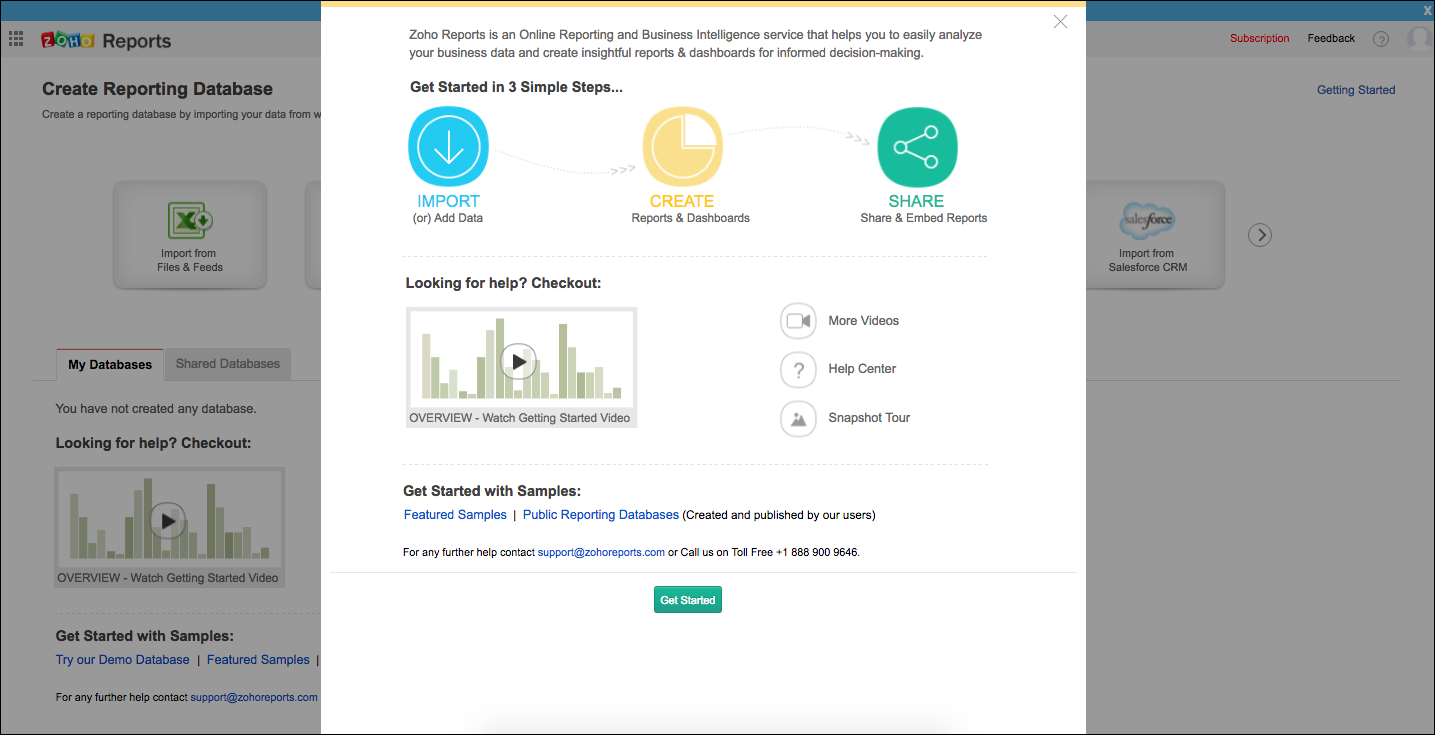Click the help question mark in header

(1381, 39)
